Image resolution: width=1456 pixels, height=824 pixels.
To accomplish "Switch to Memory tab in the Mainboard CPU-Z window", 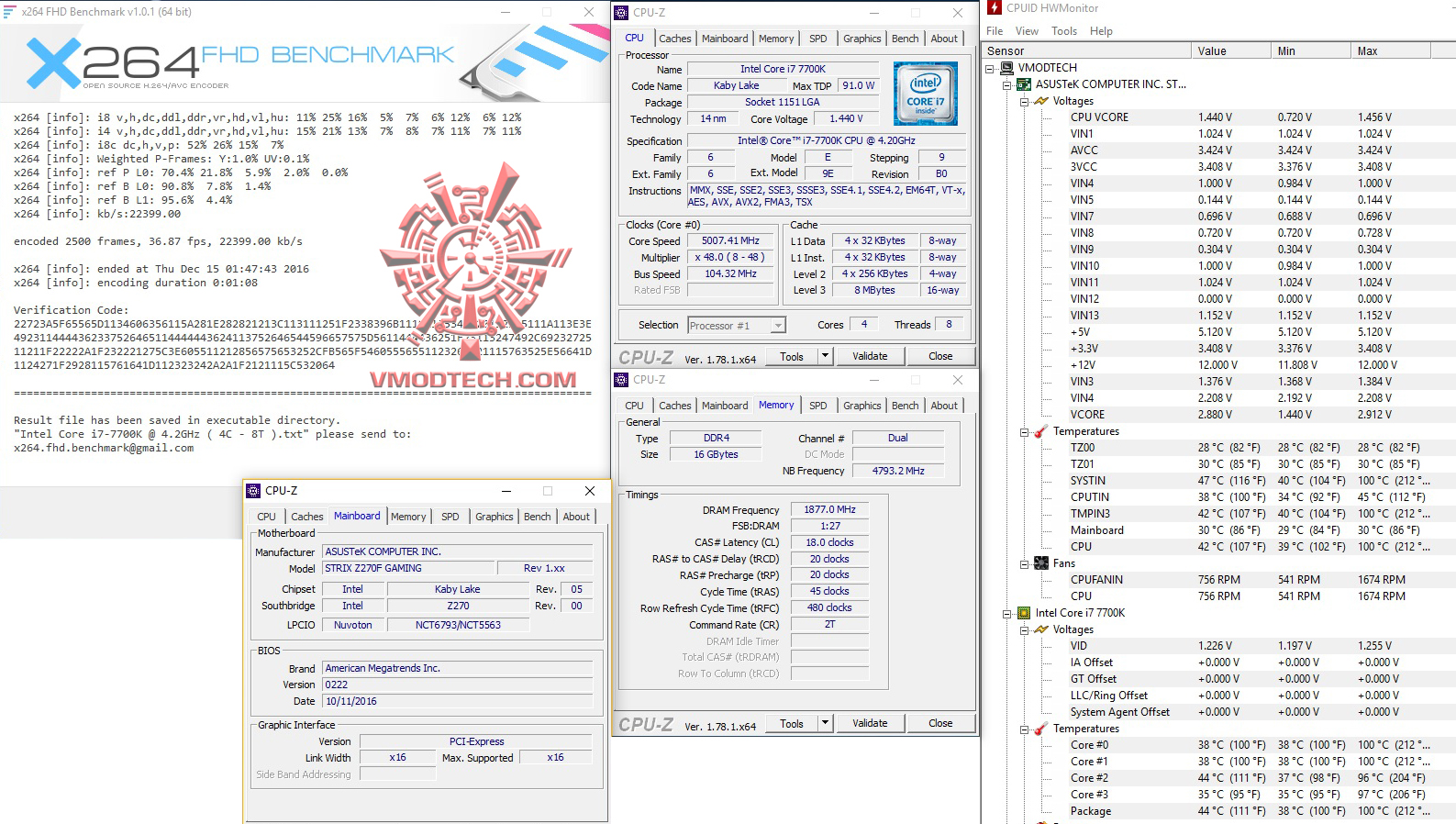I will click(x=408, y=517).
